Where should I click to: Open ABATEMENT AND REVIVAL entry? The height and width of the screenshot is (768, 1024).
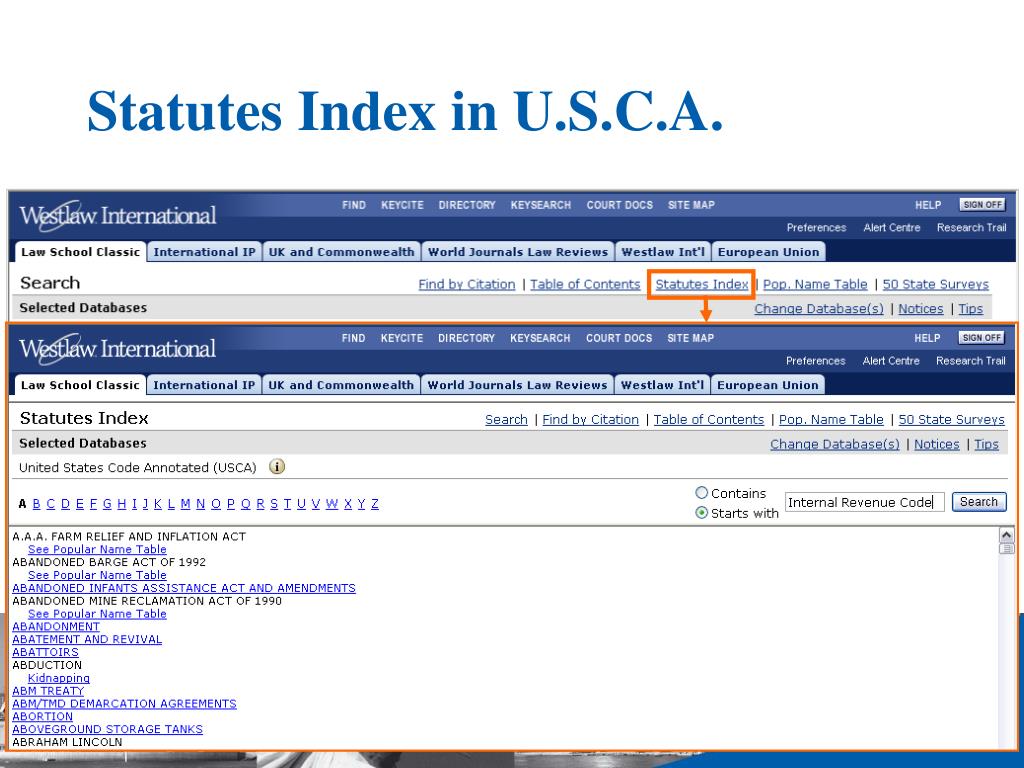pyautogui.click(x=87, y=639)
